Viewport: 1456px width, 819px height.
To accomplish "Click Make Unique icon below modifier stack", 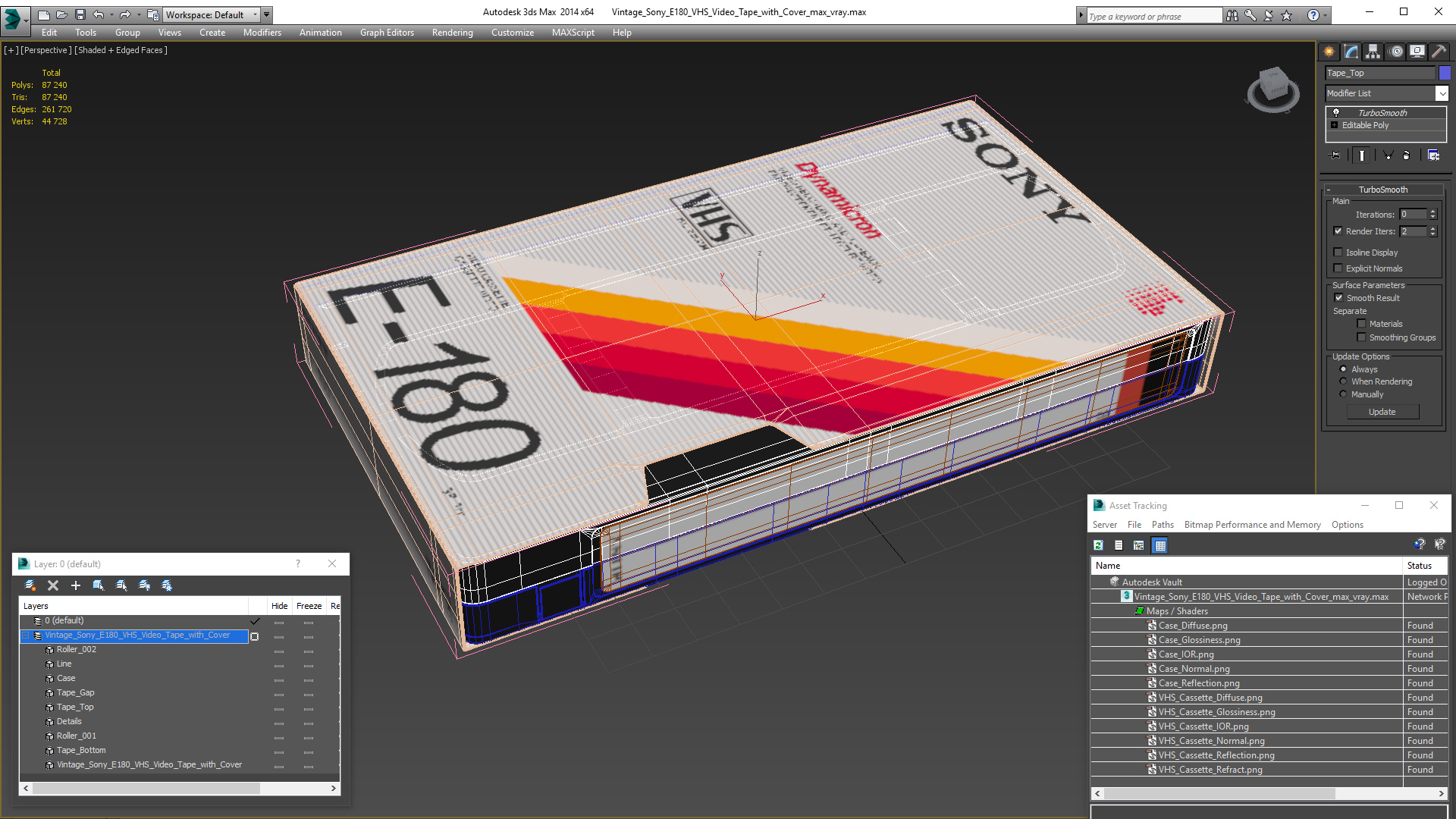I will point(1389,155).
